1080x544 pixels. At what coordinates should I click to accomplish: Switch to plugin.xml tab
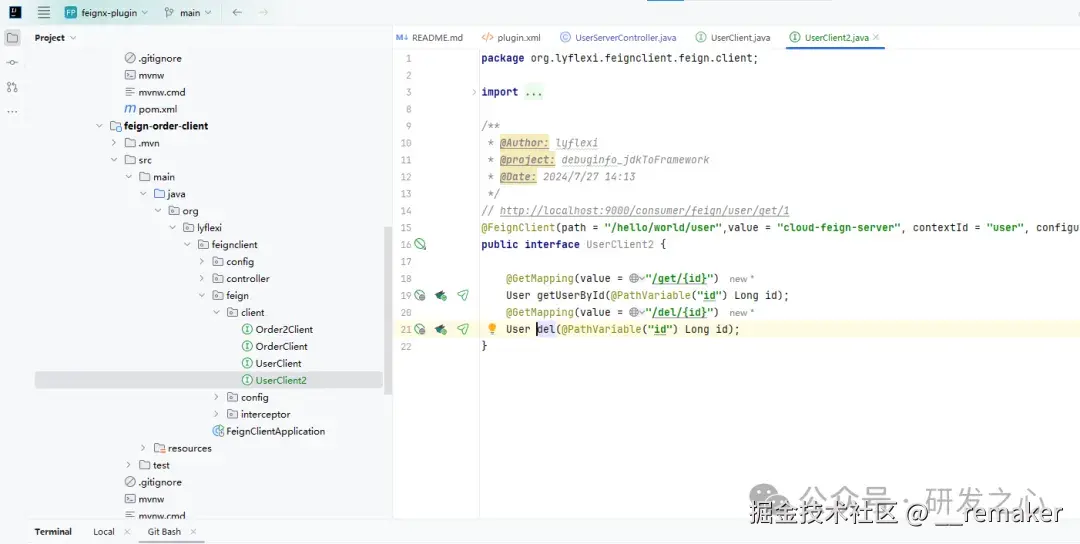click(511, 38)
